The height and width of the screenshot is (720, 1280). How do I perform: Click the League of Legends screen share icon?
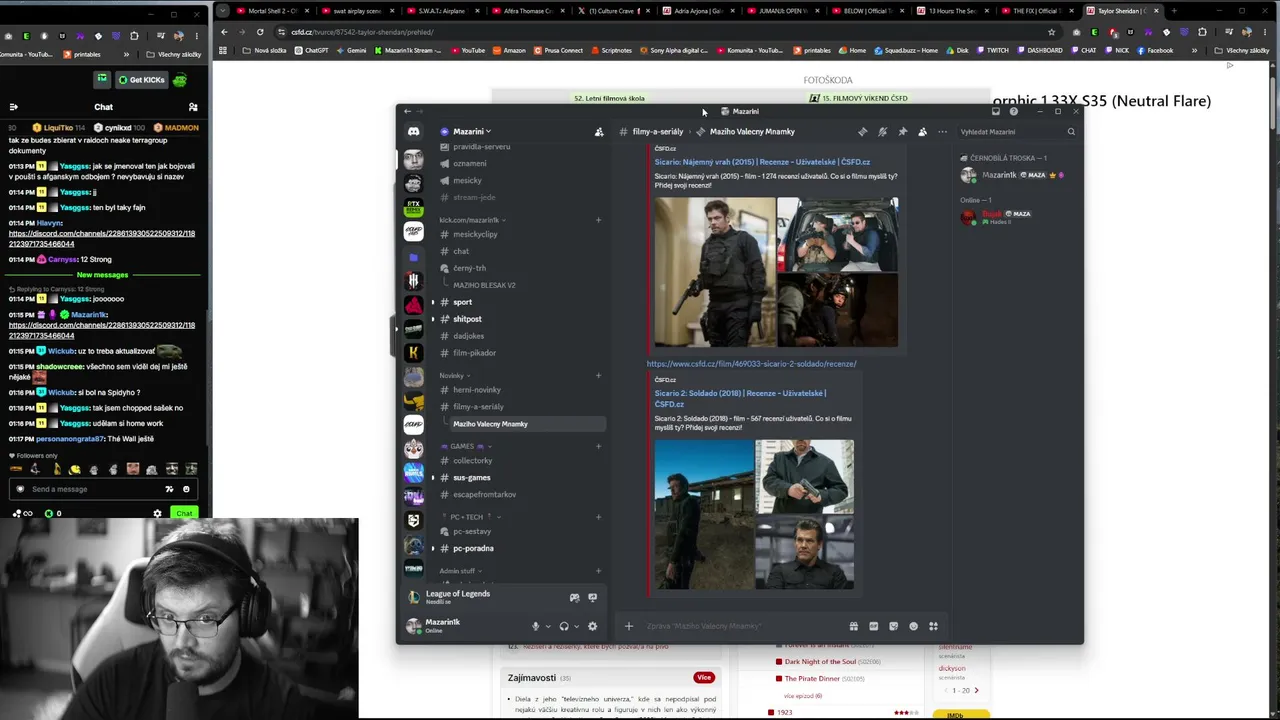(592, 597)
